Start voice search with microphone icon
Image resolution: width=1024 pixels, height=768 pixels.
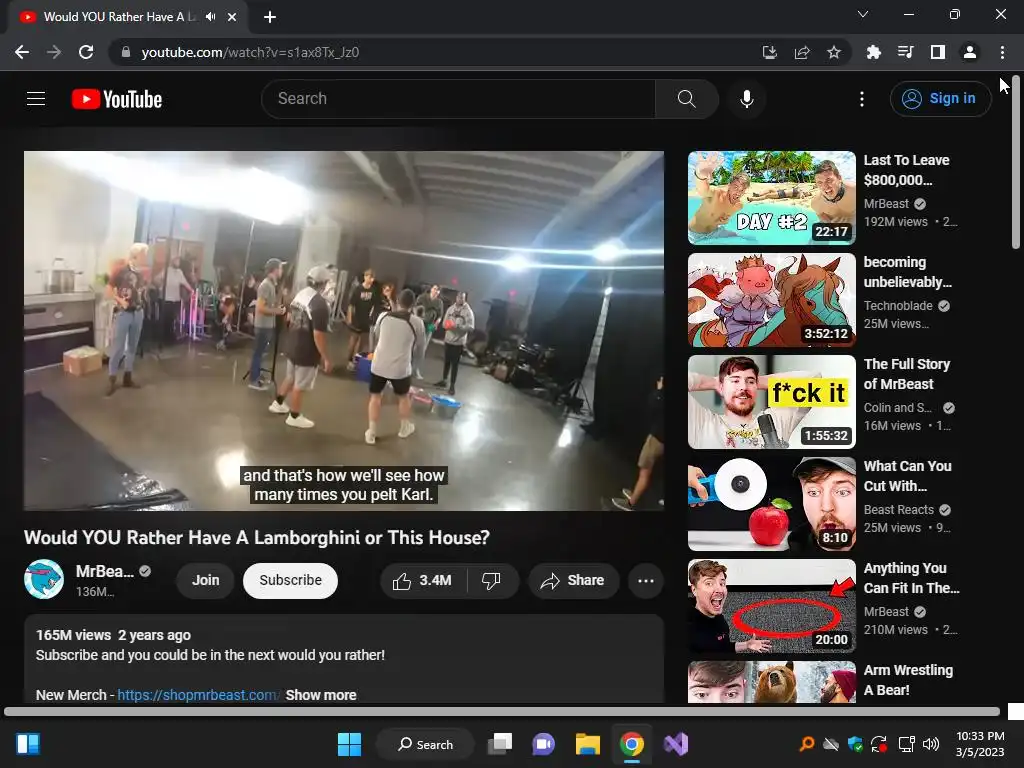pos(746,99)
